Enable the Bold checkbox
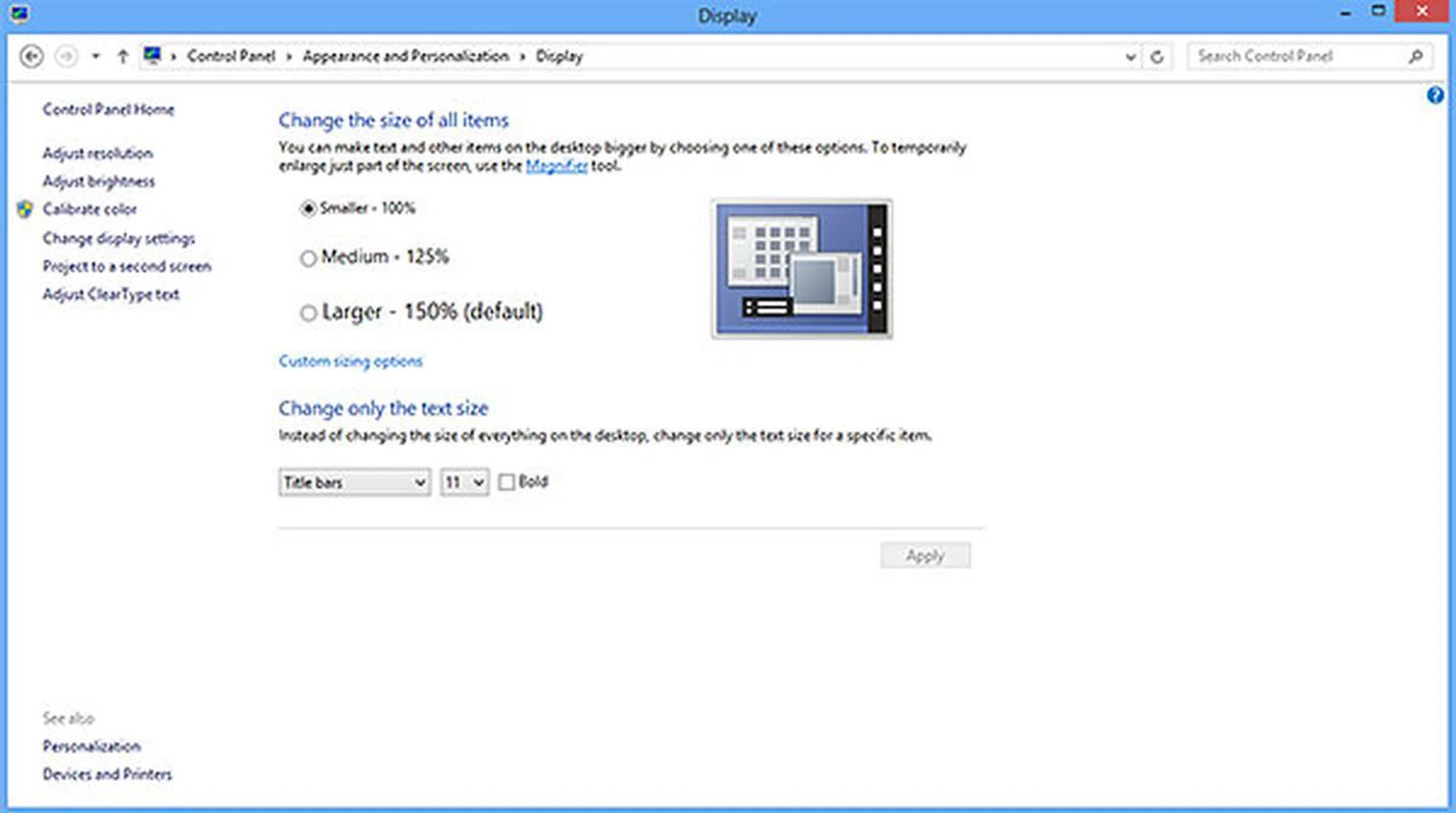1456x813 pixels. [x=507, y=482]
